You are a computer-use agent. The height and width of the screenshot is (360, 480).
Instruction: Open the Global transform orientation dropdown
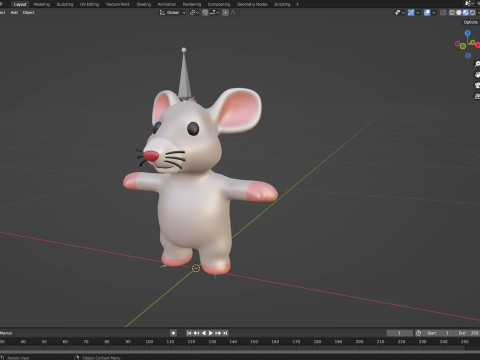(172, 13)
